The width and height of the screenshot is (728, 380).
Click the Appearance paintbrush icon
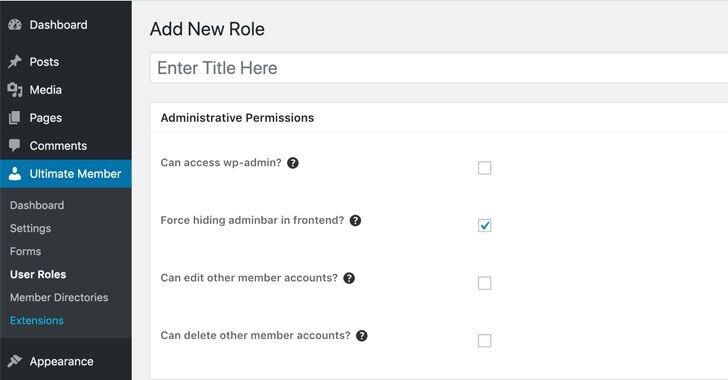coord(15,361)
